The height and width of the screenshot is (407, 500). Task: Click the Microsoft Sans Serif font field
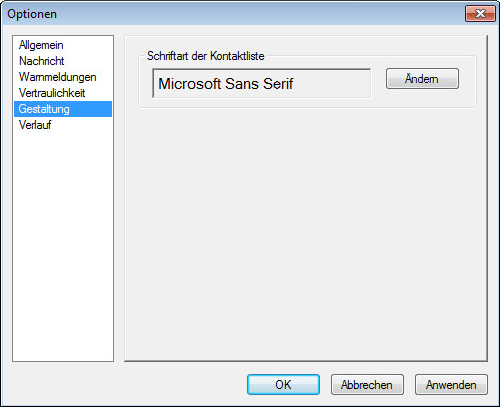tap(262, 83)
